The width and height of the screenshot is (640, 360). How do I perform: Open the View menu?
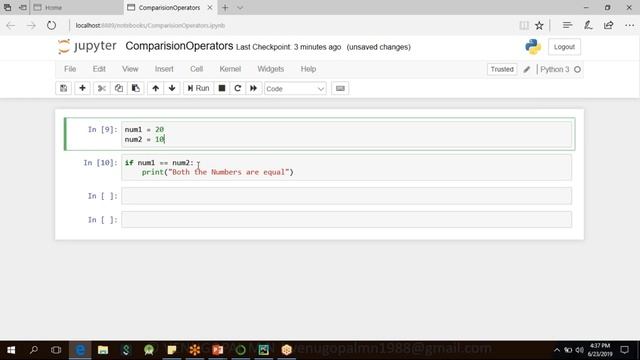pos(130,69)
